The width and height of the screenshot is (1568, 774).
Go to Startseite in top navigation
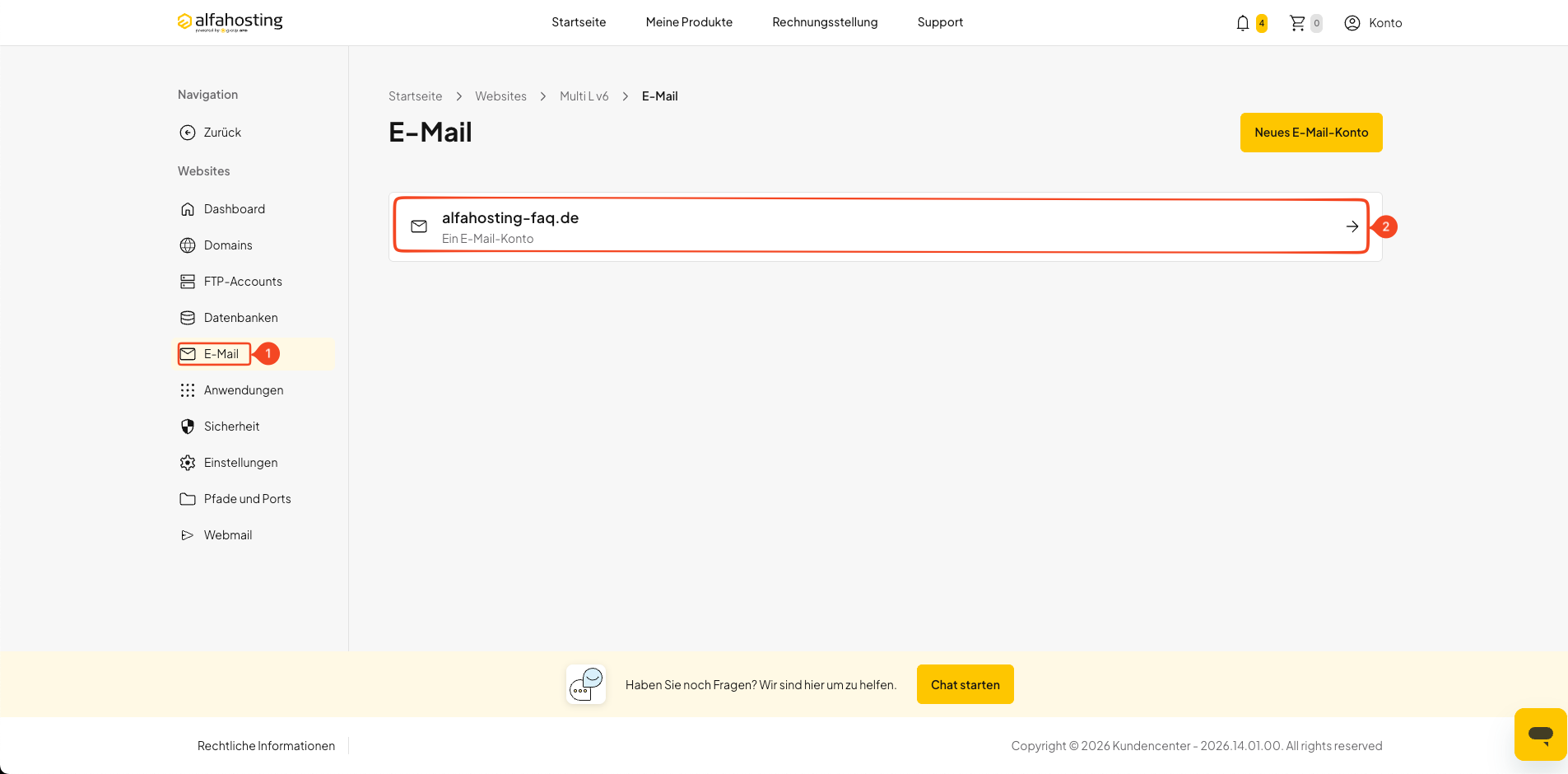[x=579, y=22]
